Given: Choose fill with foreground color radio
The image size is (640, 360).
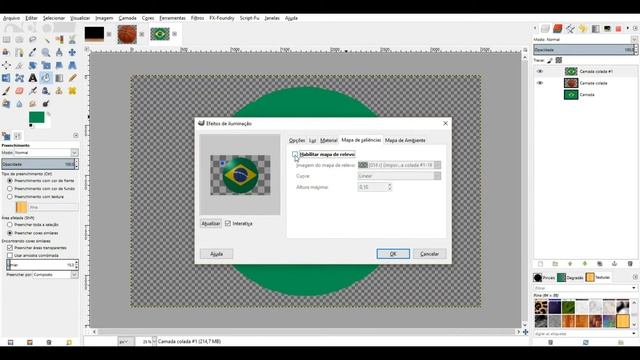Looking at the screenshot, I should pos(10,180).
